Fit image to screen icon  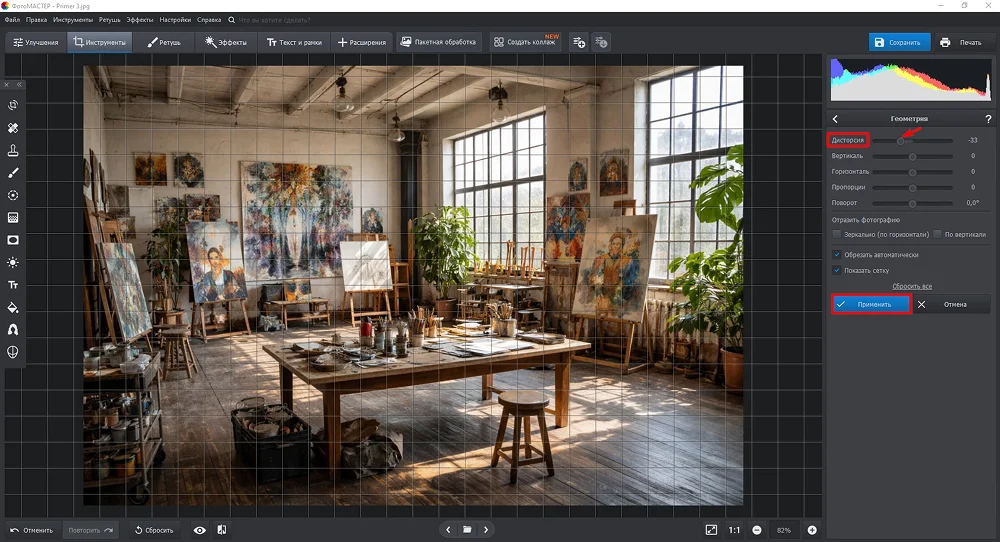tap(711, 530)
